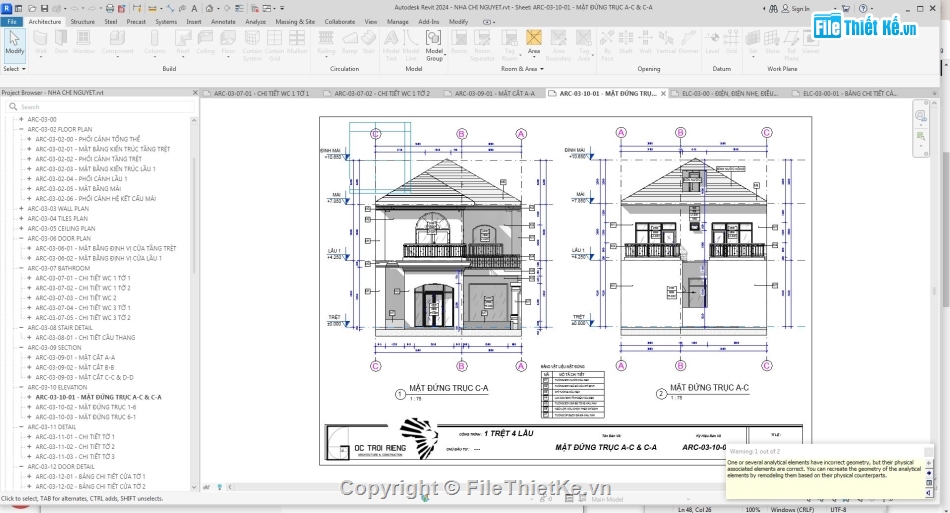Switch to the View ribbon tab

(371, 21)
